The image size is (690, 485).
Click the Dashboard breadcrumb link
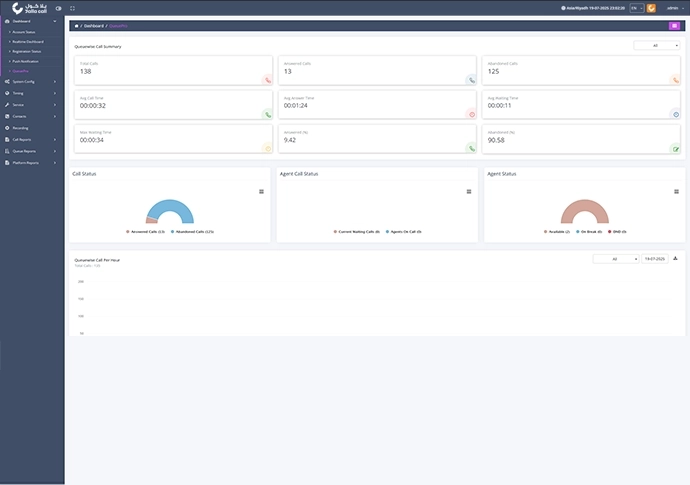(x=93, y=25)
